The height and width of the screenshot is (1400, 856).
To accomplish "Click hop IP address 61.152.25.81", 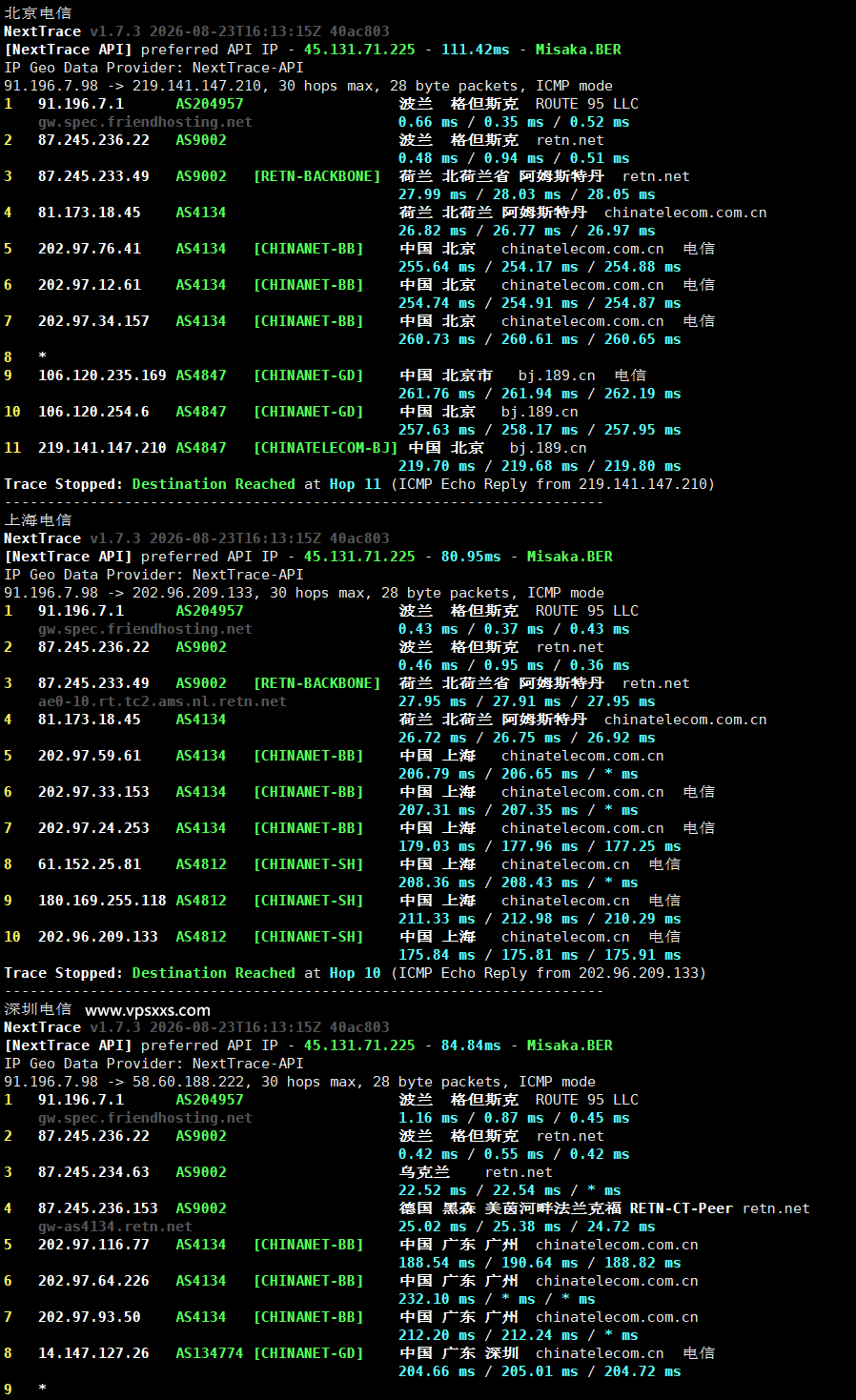I will click(90, 864).
